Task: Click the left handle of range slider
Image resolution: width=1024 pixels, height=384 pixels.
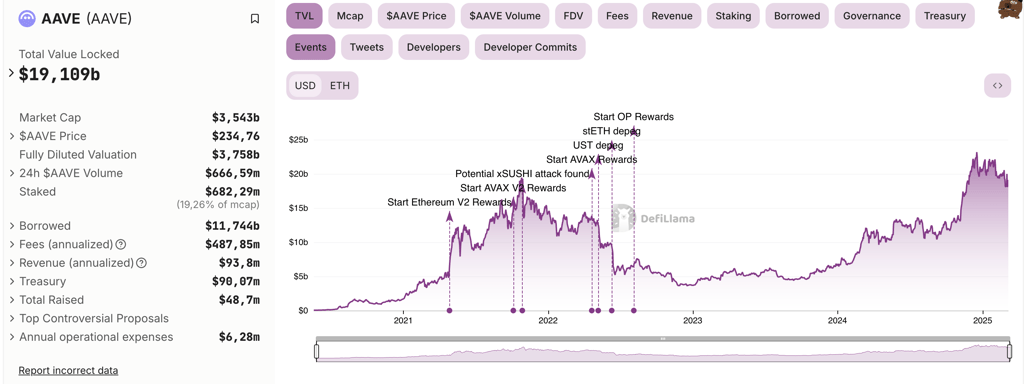Action: pyautogui.click(x=317, y=352)
